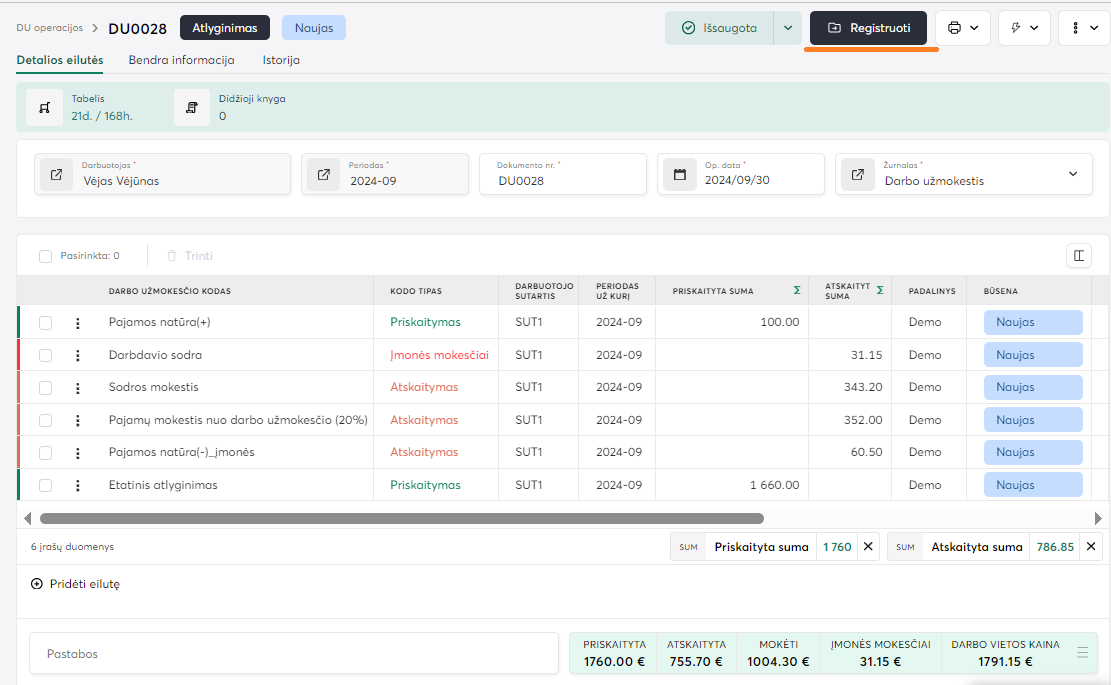Click the Tabelis timesheet icon

click(45, 108)
